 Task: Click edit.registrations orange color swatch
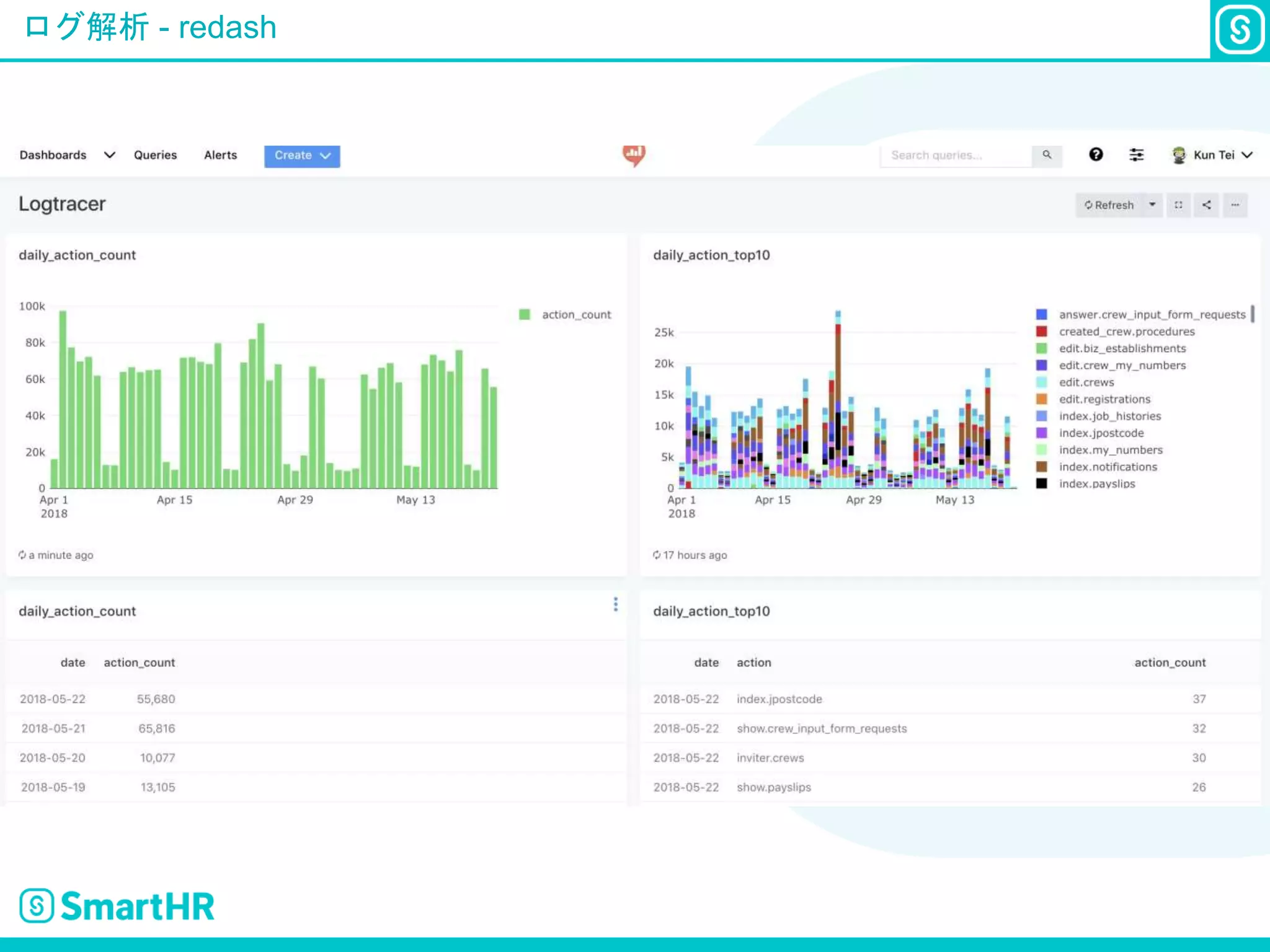(1042, 399)
